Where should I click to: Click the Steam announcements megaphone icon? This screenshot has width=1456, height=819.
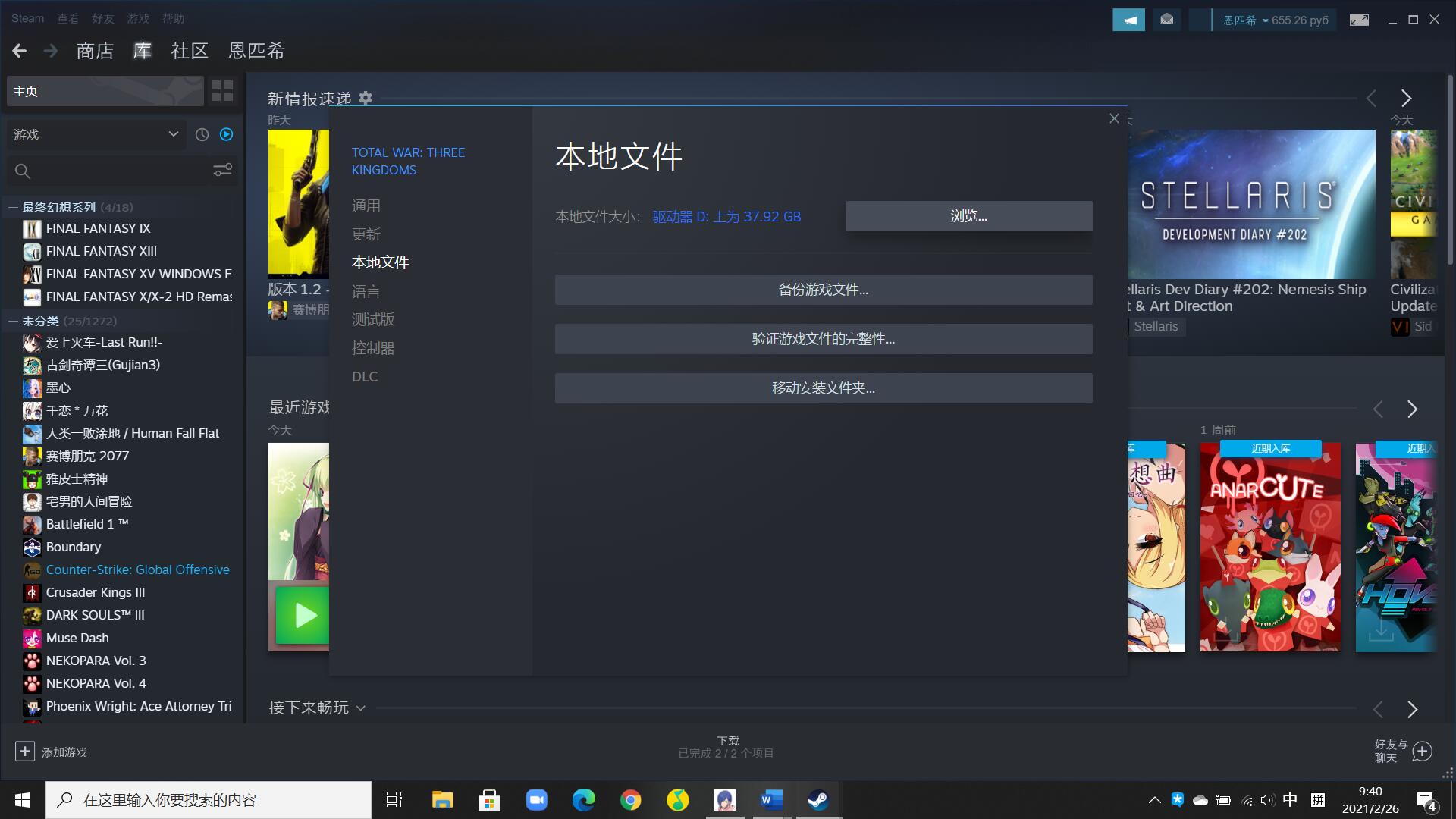click(x=1128, y=20)
